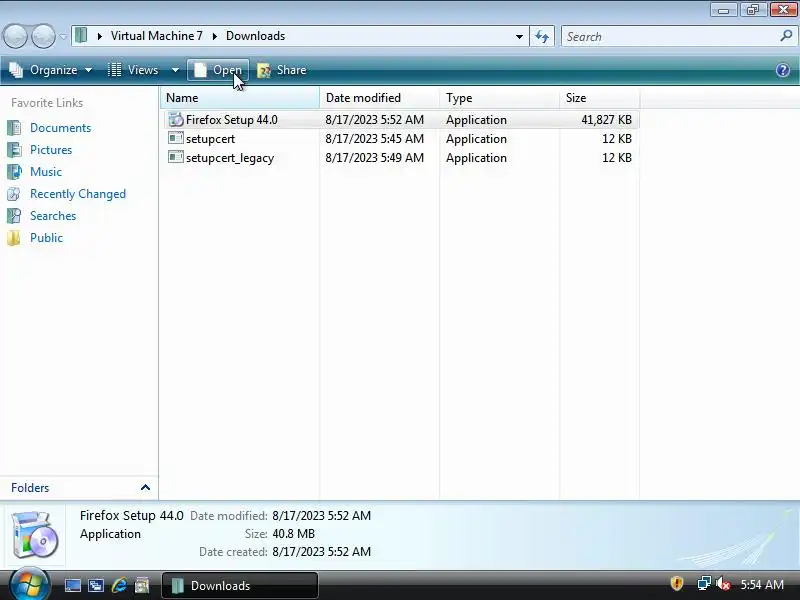The height and width of the screenshot is (600, 800).
Task: Sort by the Type column header
Action: coord(499,97)
